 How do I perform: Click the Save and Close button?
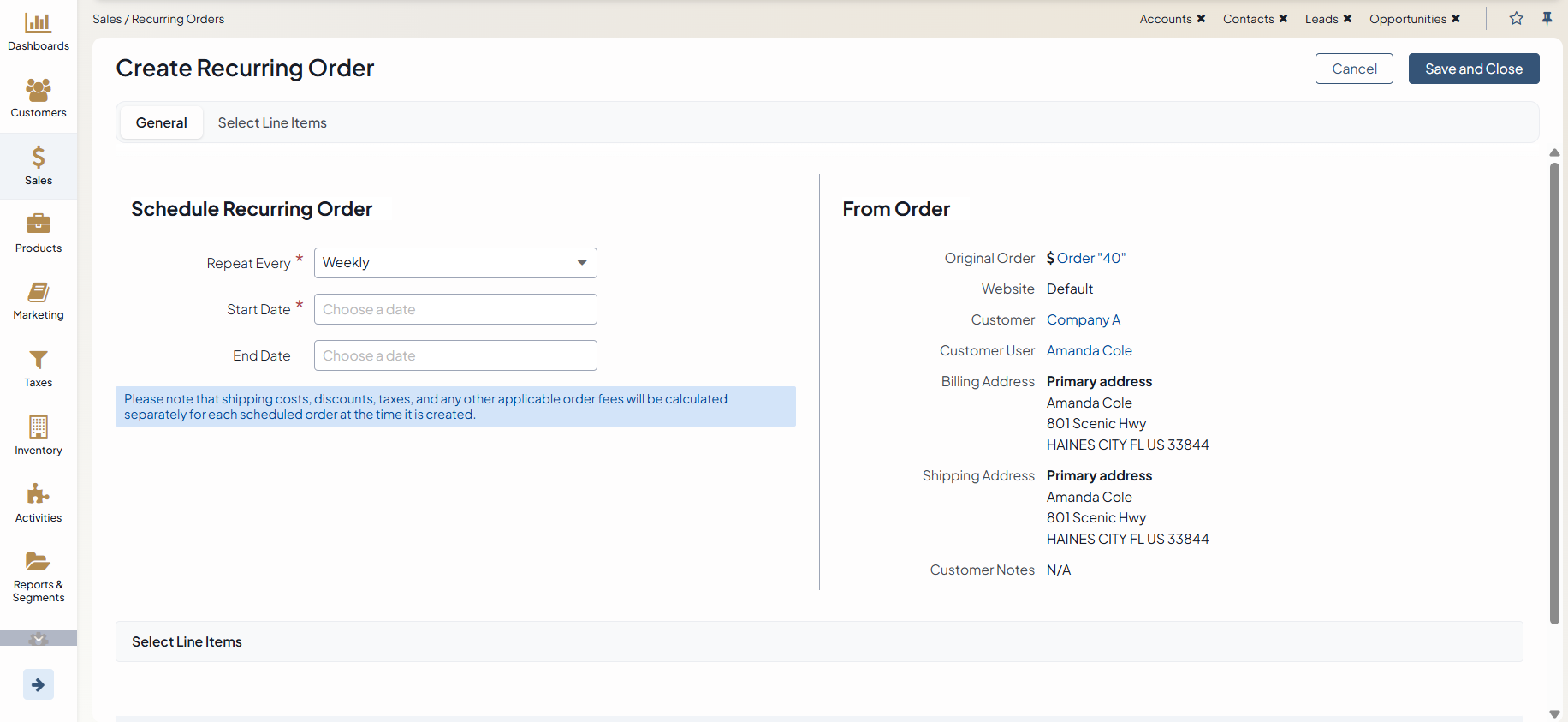click(x=1473, y=69)
